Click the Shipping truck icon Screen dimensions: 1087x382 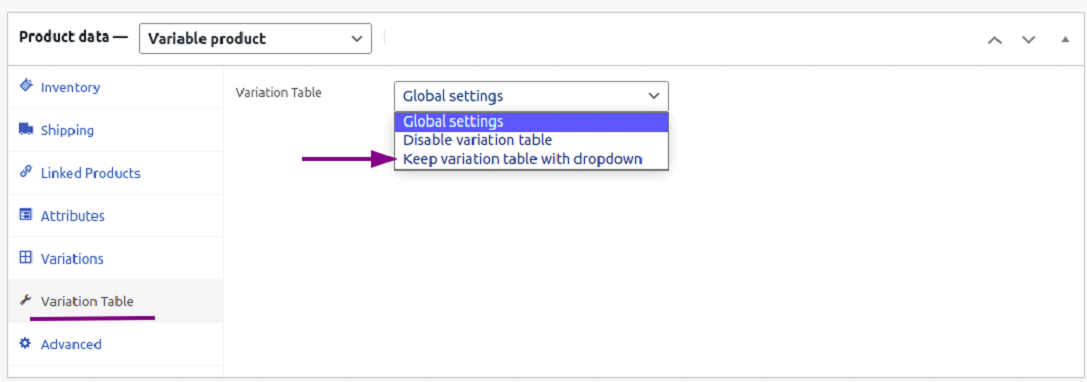click(26, 129)
